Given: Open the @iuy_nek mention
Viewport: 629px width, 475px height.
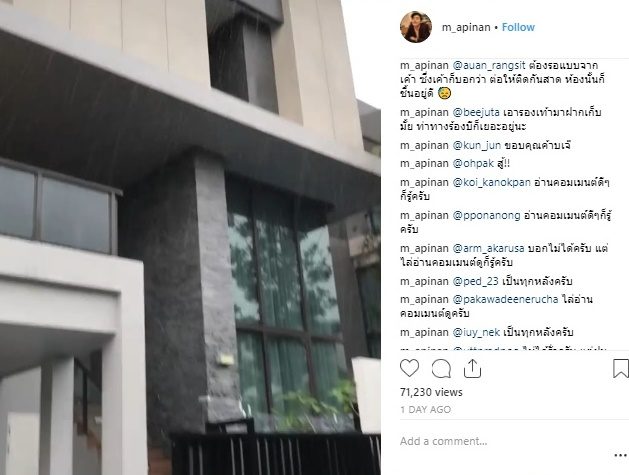Looking at the screenshot, I should (x=476, y=332).
